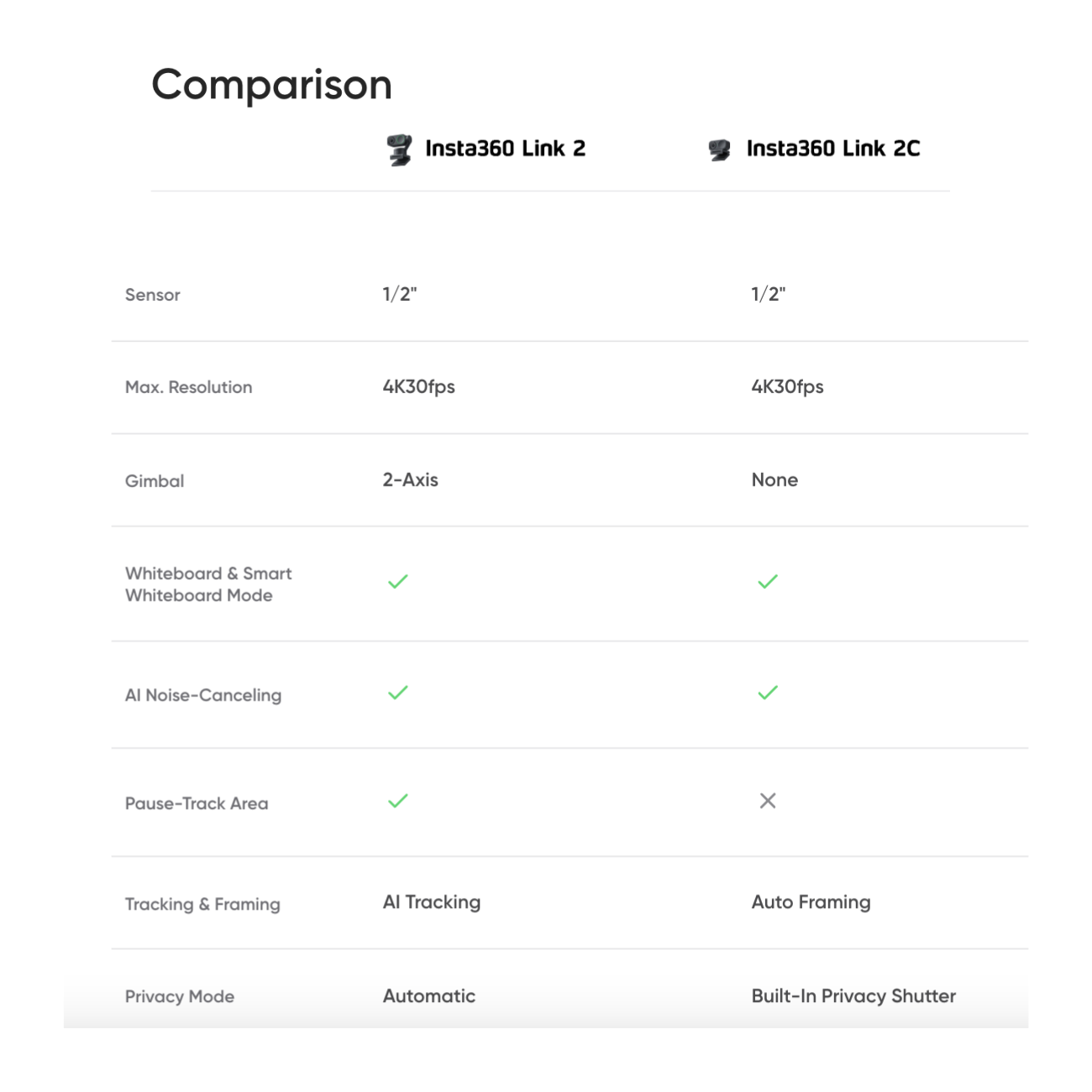Click the Privacy Mode row label

coord(180,997)
